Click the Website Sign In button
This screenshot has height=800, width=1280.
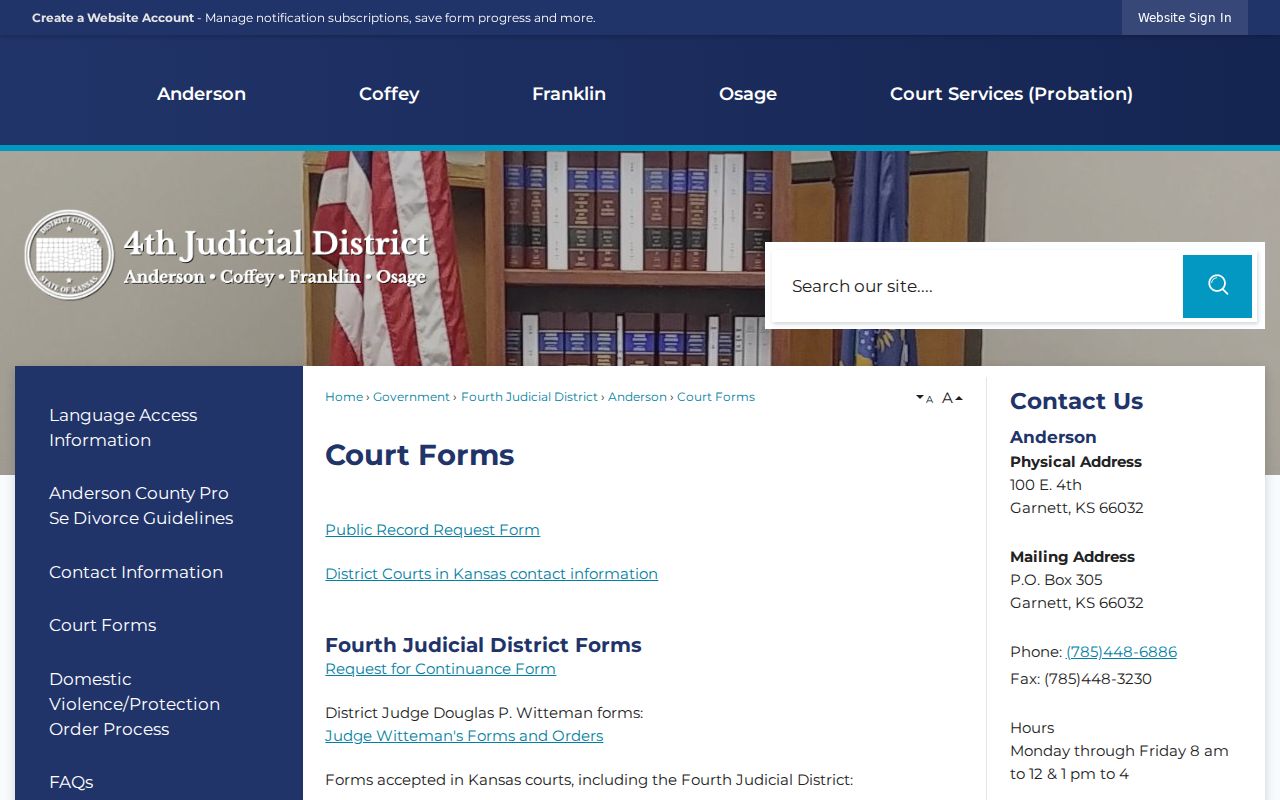click(1185, 18)
